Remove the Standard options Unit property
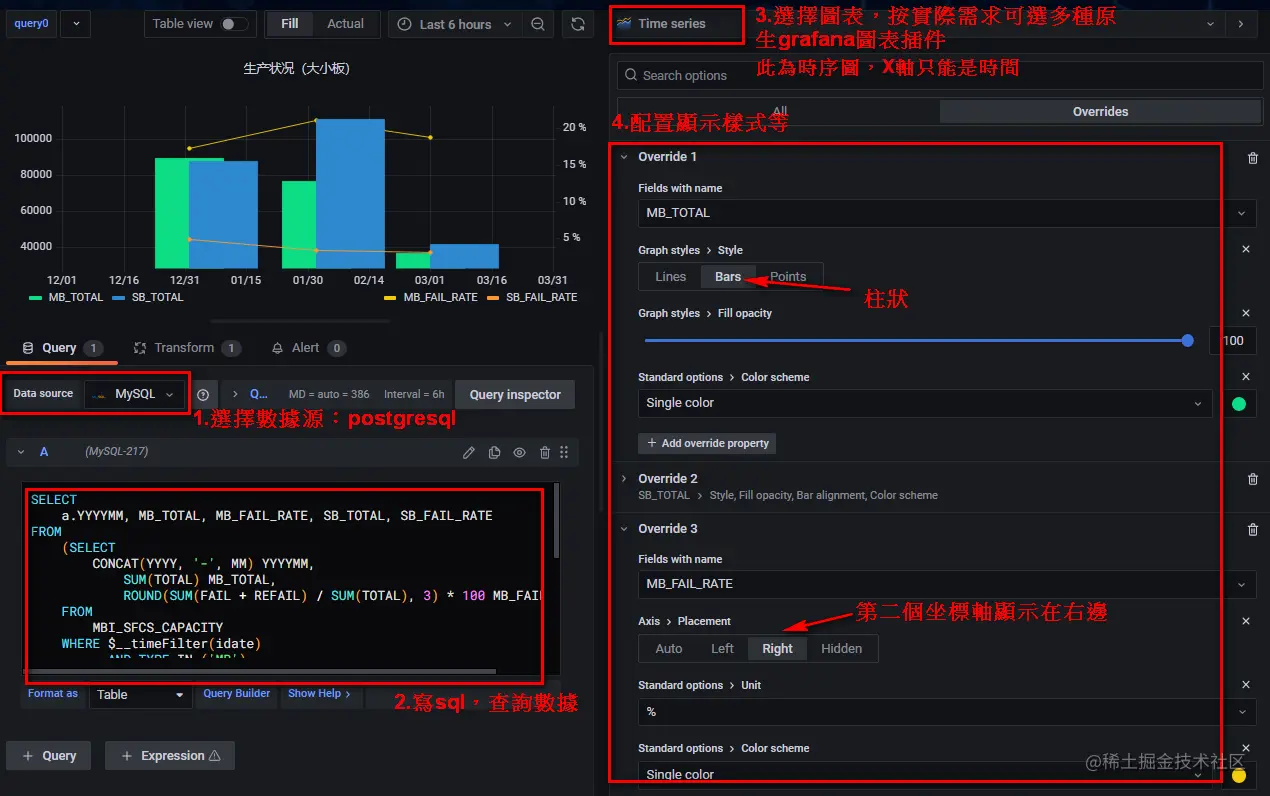1270x796 pixels. click(x=1246, y=685)
